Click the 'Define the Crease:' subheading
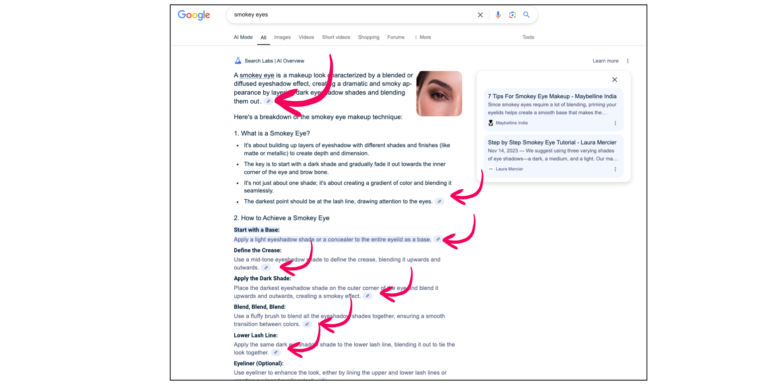This screenshot has height=385, width=770. [258, 250]
